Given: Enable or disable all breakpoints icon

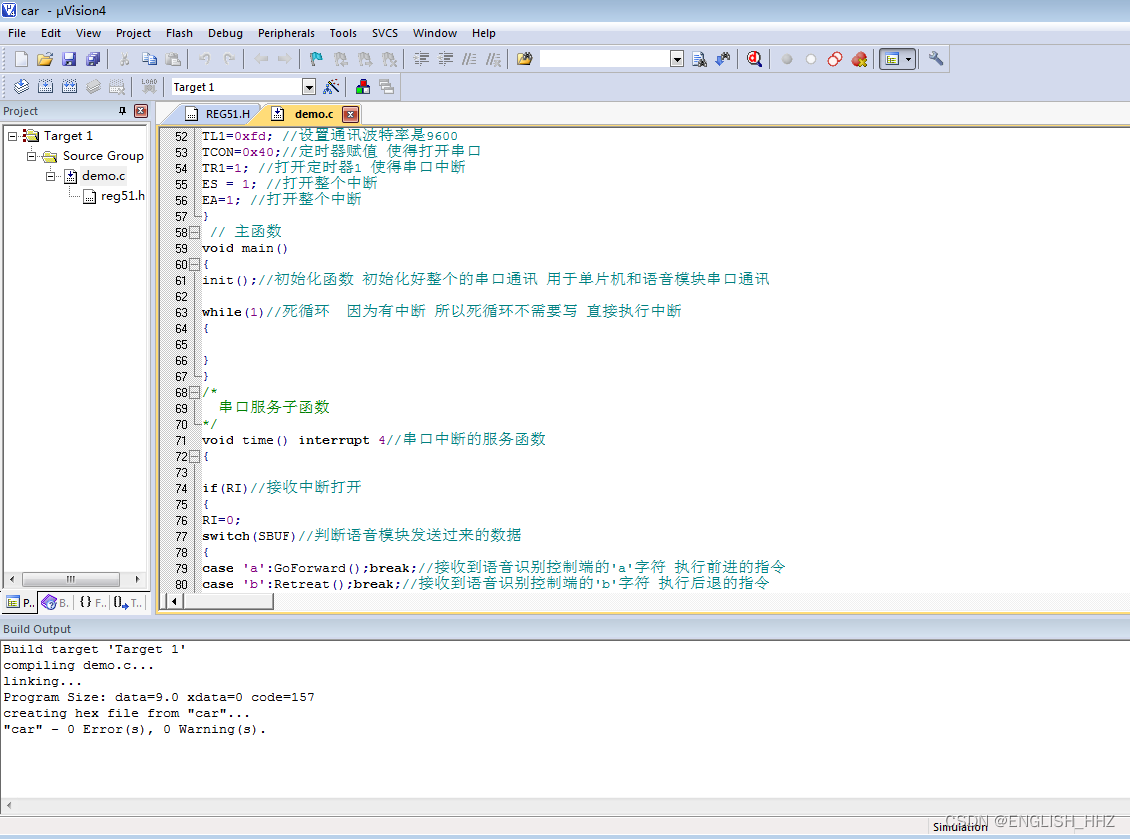Looking at the screenshot, I should pos(835,59).
